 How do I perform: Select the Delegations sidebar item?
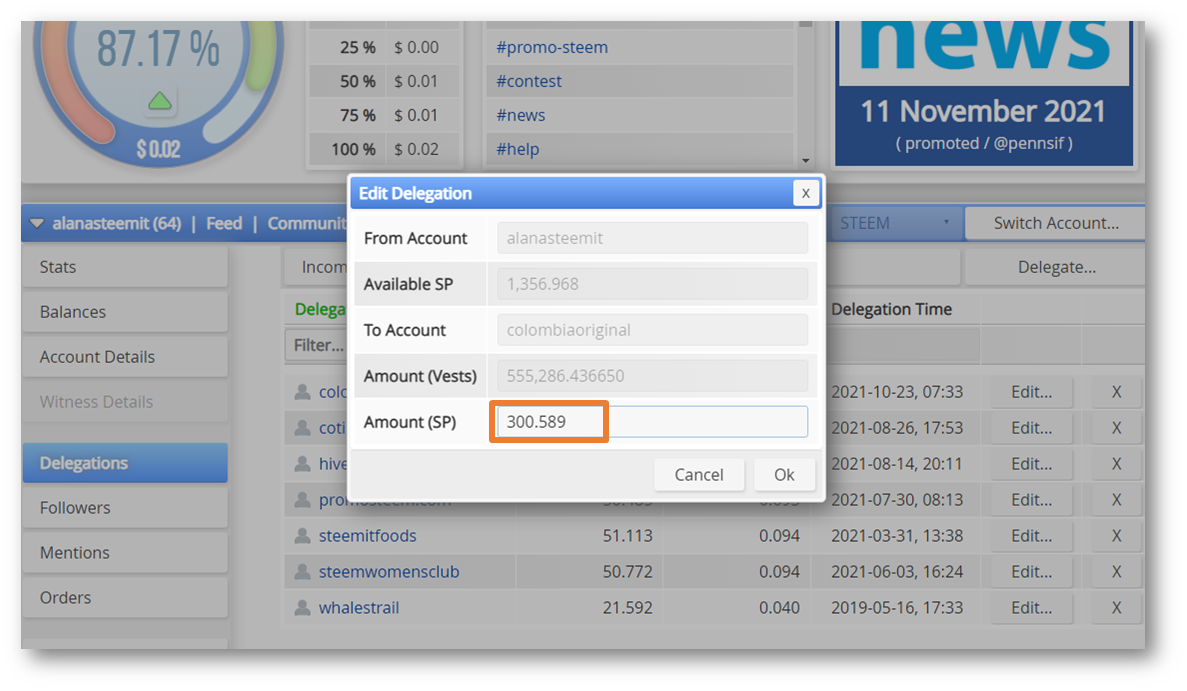pyautogui.click(x=125, y=463)
